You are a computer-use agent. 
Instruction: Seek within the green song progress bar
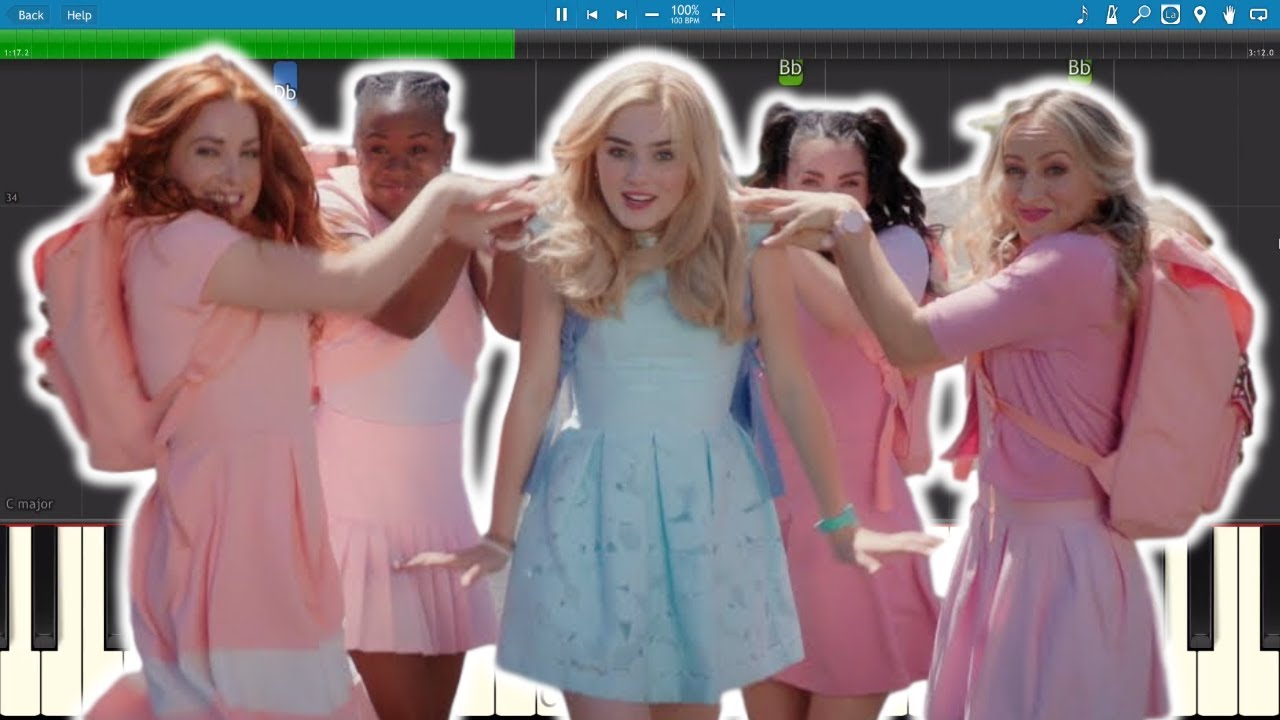pyautogui.click(x=258, y=44)
